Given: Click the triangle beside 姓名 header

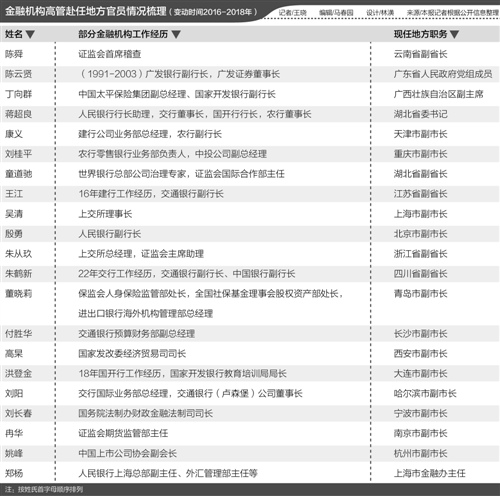Looking at the screenshot, I should click(30, 34).
